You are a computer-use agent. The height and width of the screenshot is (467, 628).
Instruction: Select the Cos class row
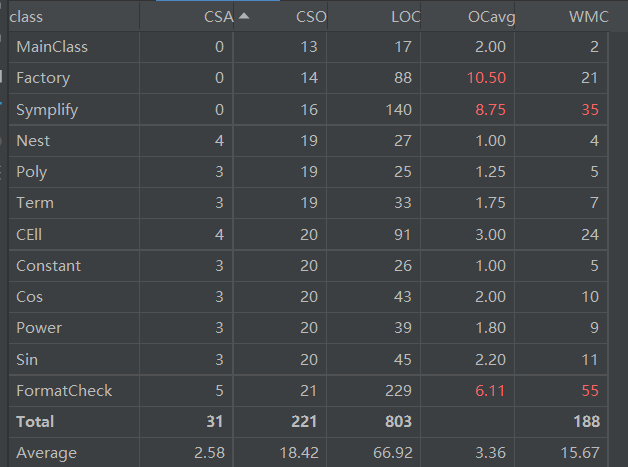click(31, 297)
